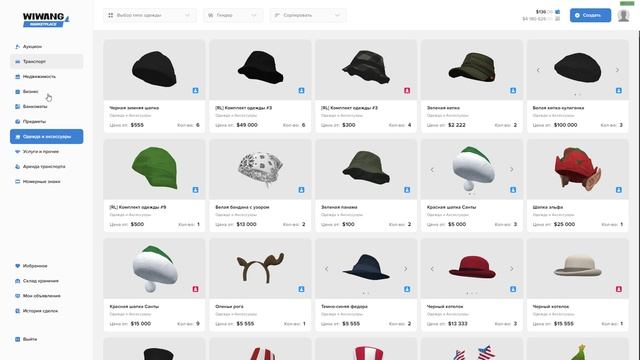The image size is (640, 360).
Task: Click pink gender badge on $15 000 Санты card
Action: pos(196,289)
